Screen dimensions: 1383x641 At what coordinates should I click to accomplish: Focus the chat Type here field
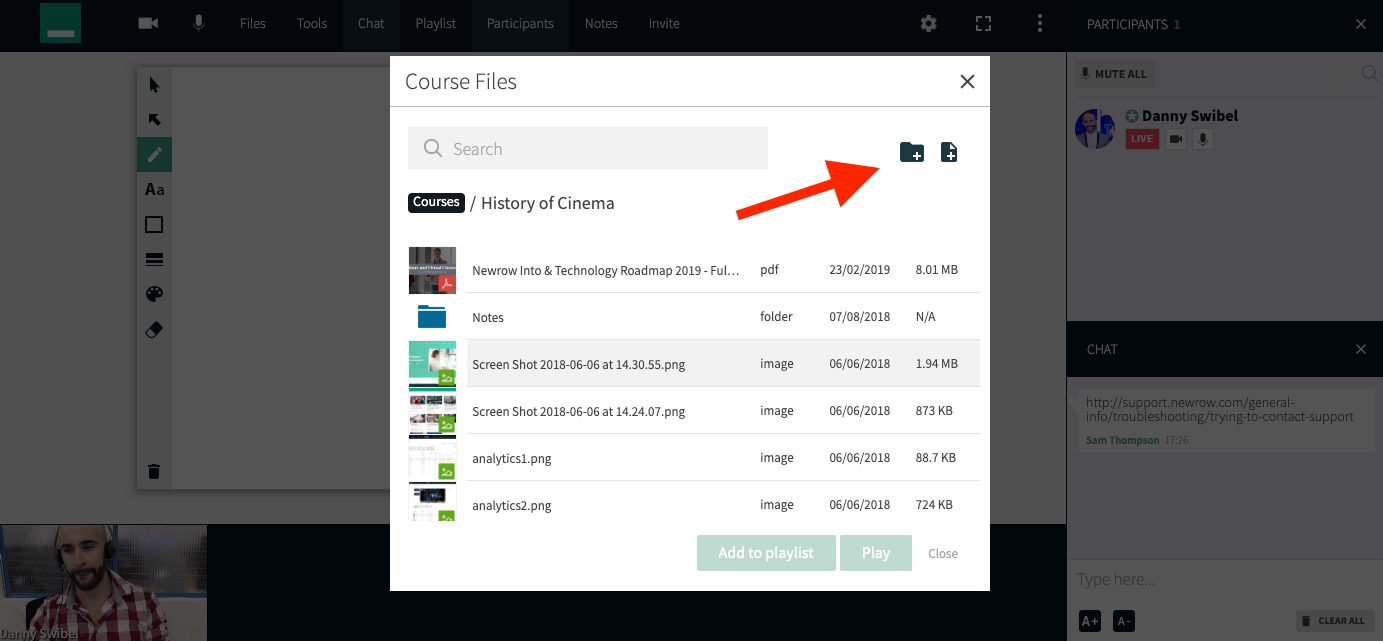(x=1224, y=580)
